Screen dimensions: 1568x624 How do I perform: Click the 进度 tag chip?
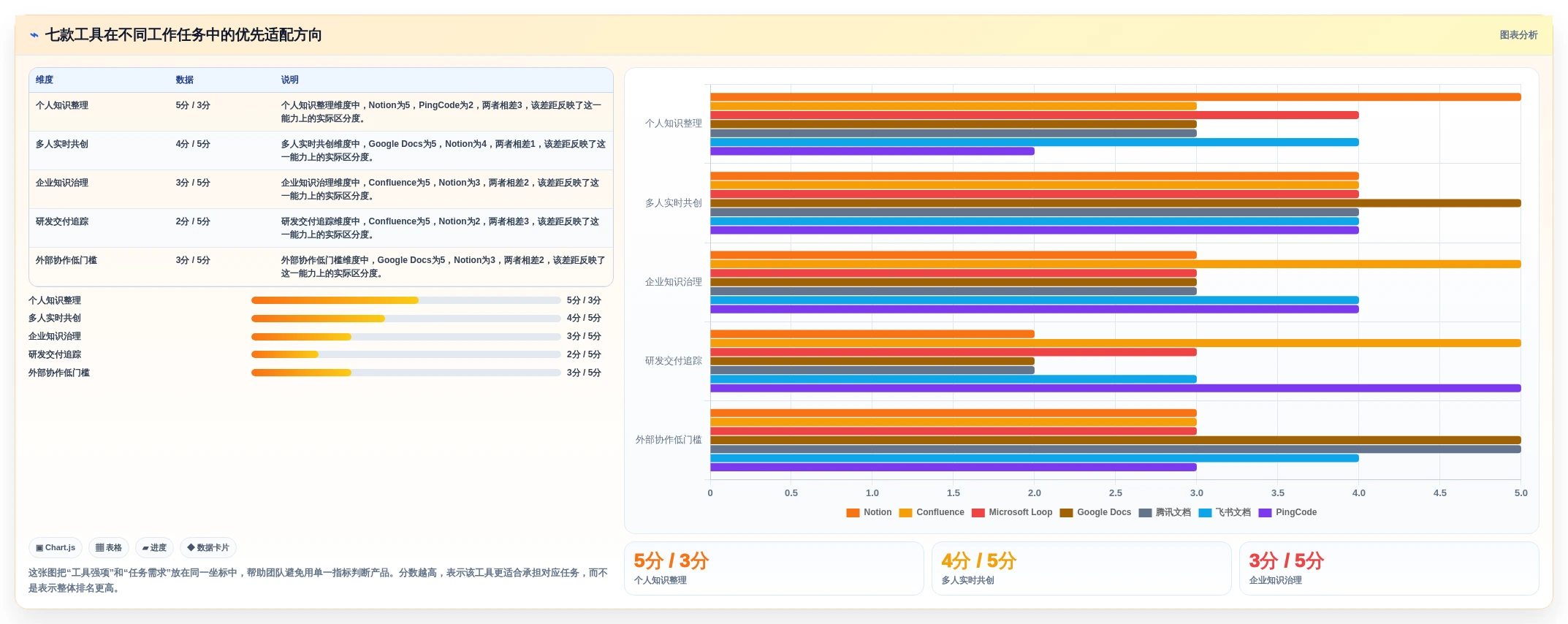(x=154, y=548)
